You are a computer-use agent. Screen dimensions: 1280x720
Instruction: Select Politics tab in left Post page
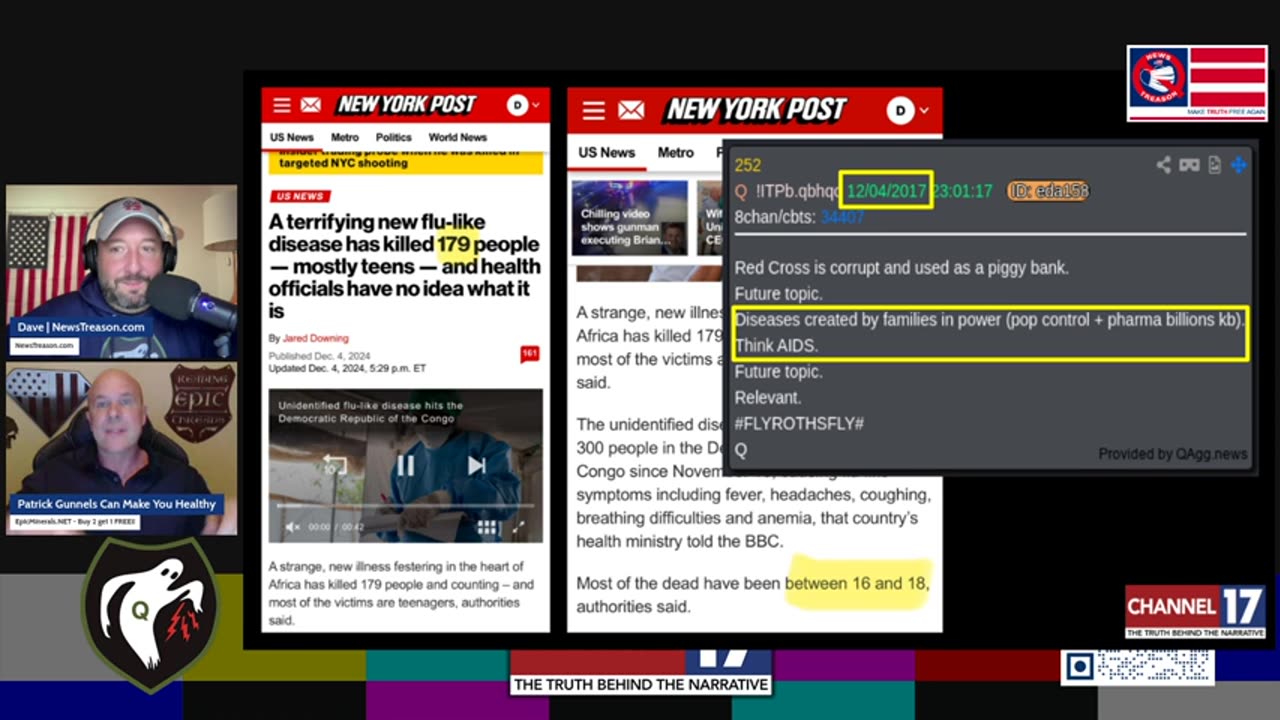394,137
